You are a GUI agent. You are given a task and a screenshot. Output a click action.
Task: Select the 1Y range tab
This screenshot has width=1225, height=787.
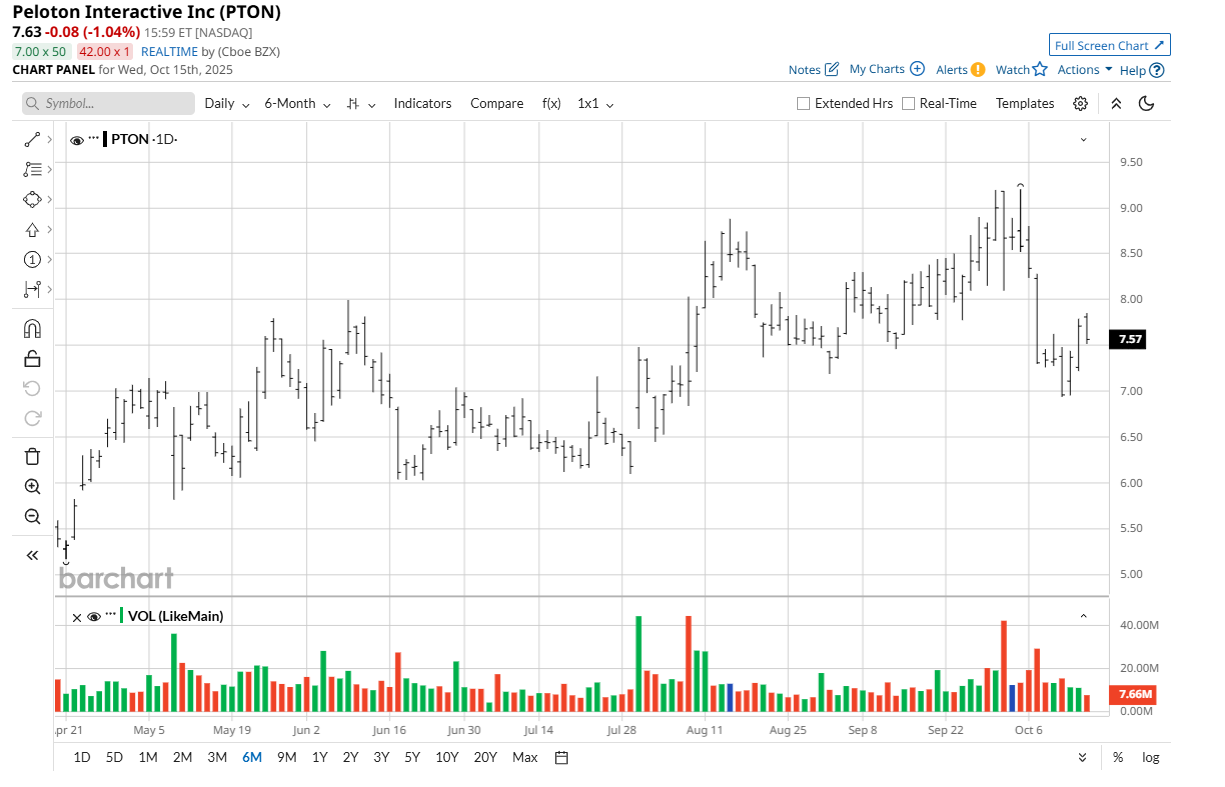319,757
